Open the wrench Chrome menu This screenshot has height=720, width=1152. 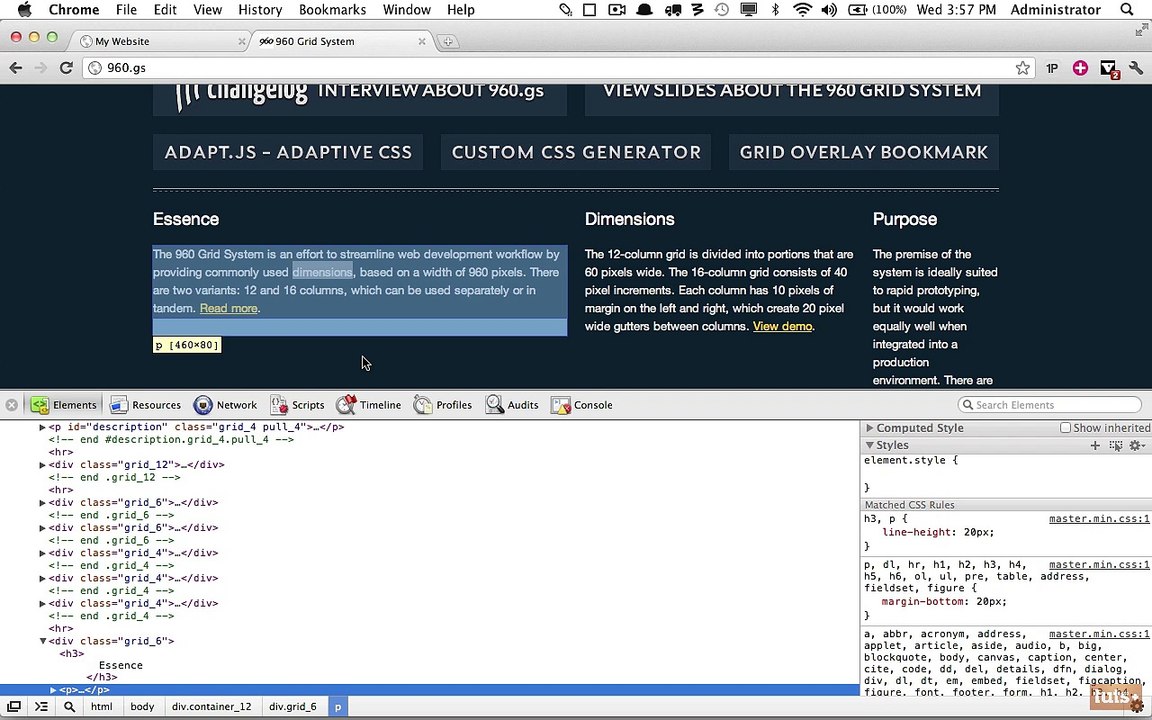1136,68
